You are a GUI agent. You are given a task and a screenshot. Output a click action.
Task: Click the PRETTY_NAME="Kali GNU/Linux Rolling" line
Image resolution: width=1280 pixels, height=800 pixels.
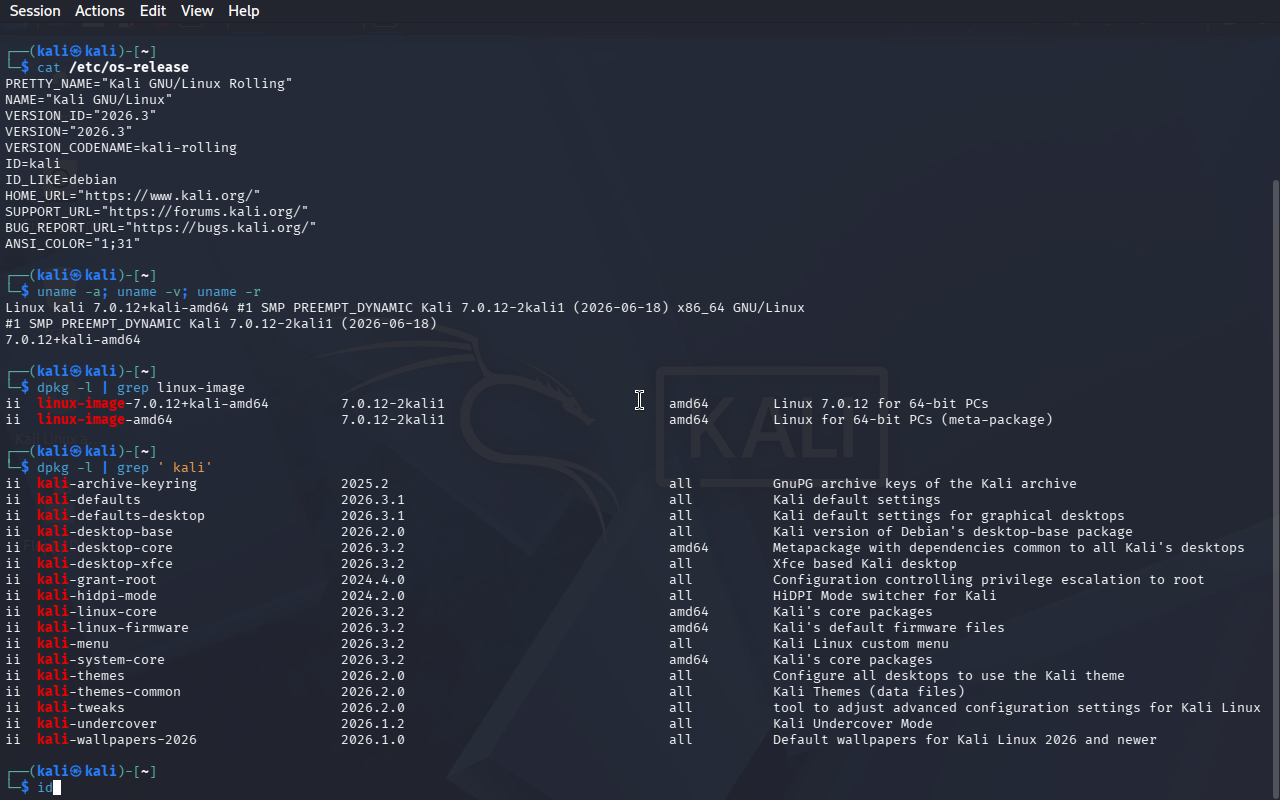pos(149,84)
